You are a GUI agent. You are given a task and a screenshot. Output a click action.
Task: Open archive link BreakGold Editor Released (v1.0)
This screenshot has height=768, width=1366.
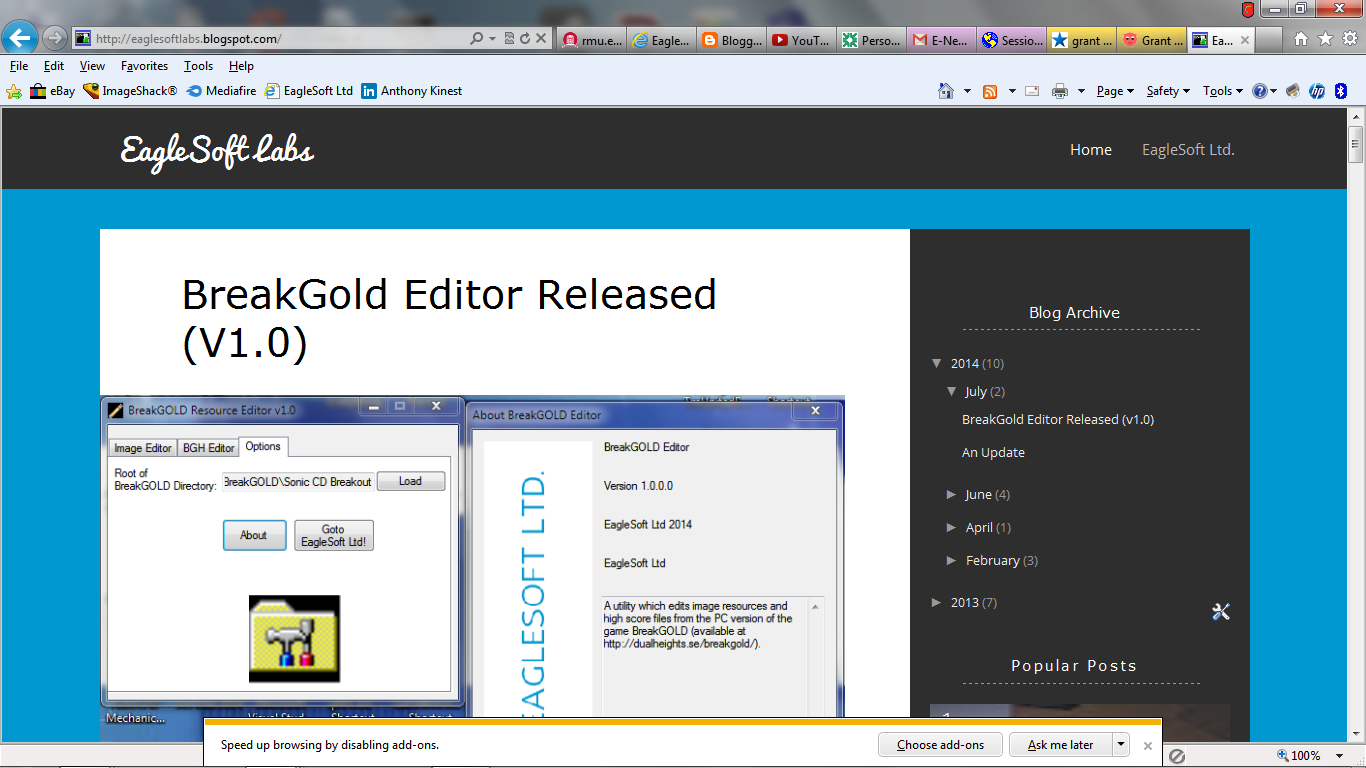click(x=1058, y=420)
